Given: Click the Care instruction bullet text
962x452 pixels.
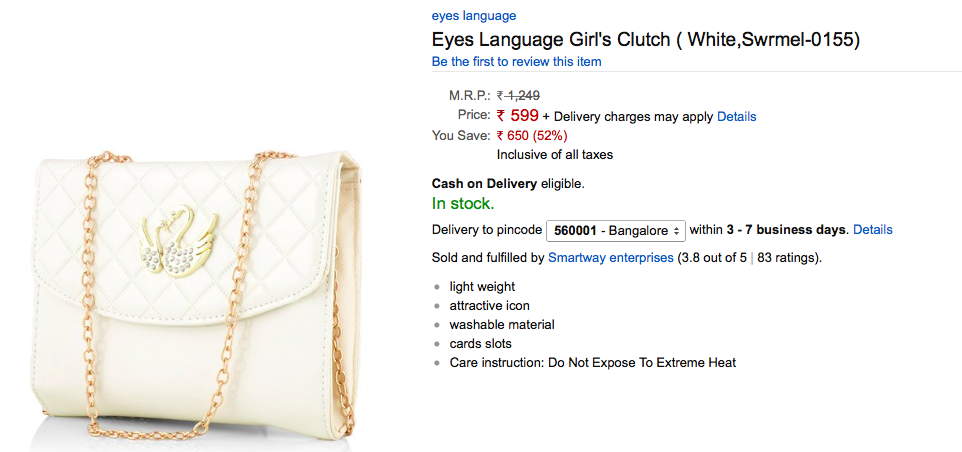Looking at the screenshot, I should click(x=592, y=363).
